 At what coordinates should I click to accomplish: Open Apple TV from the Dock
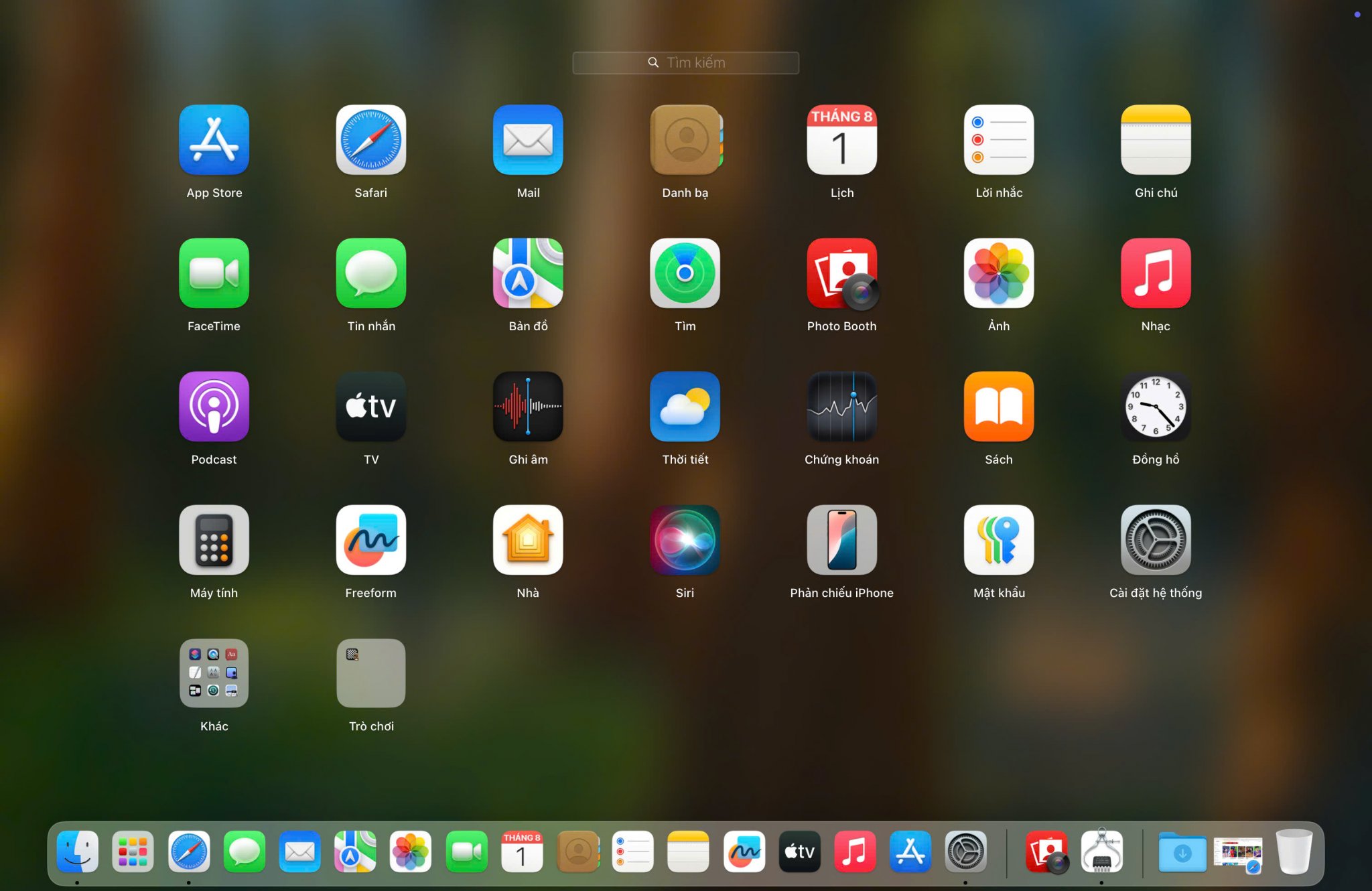click(x=799, y=851)
